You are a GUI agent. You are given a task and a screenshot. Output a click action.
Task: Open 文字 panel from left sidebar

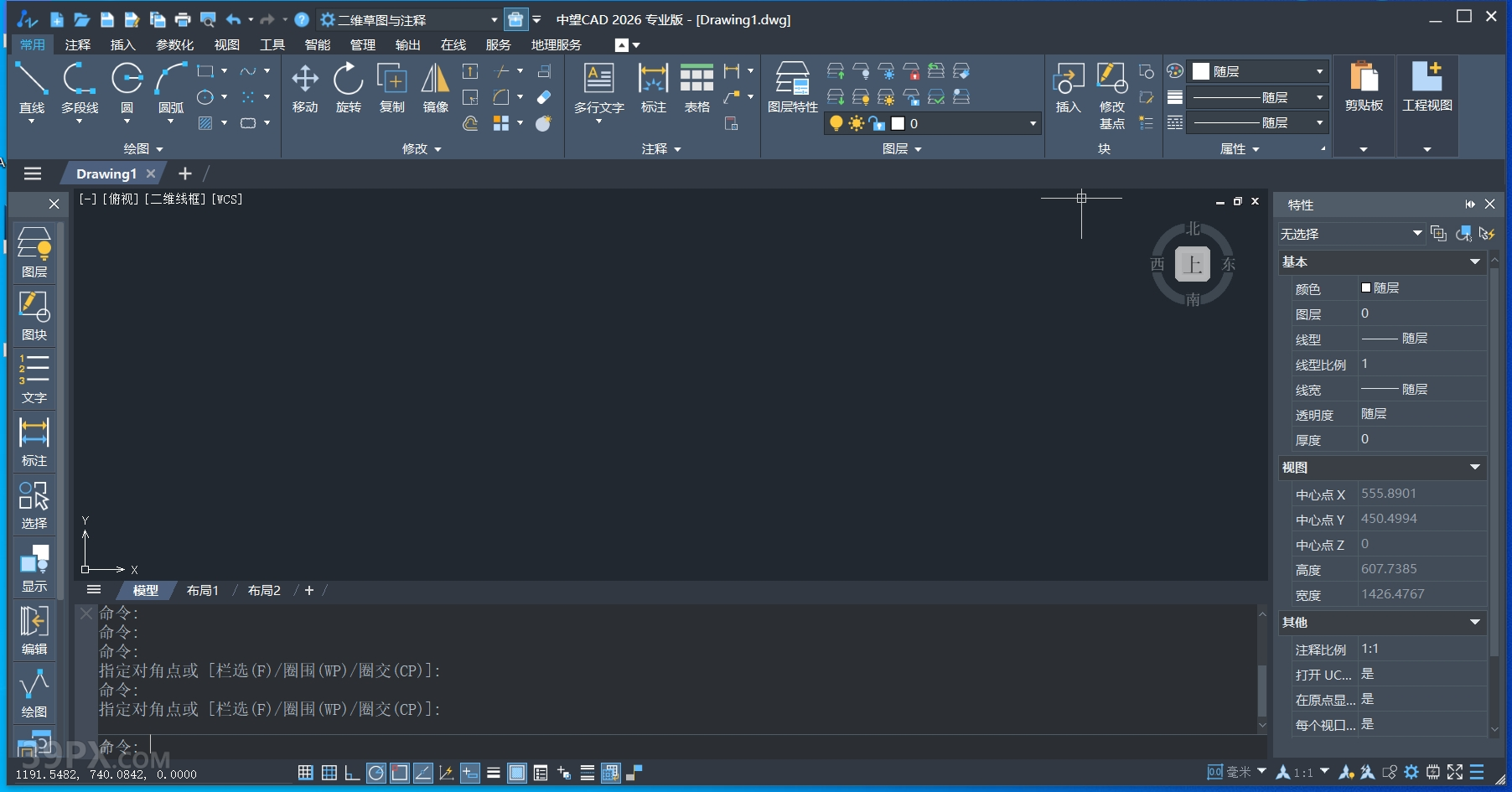(x=34, y=378)
